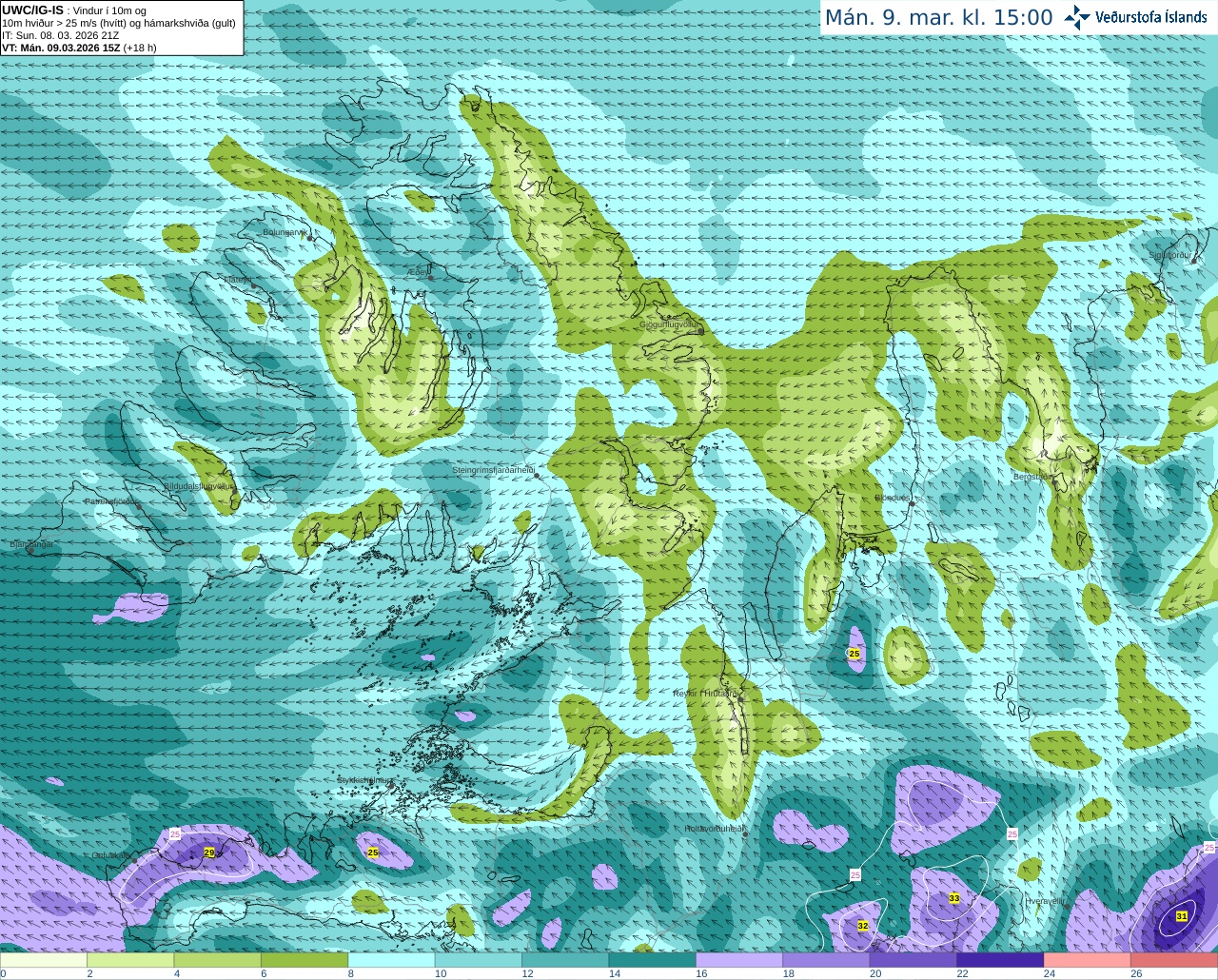Click the Bíldudalsflugvöllur place label
The height and width of the screenshot is (980, 1218).
click(x=198, y=485)
